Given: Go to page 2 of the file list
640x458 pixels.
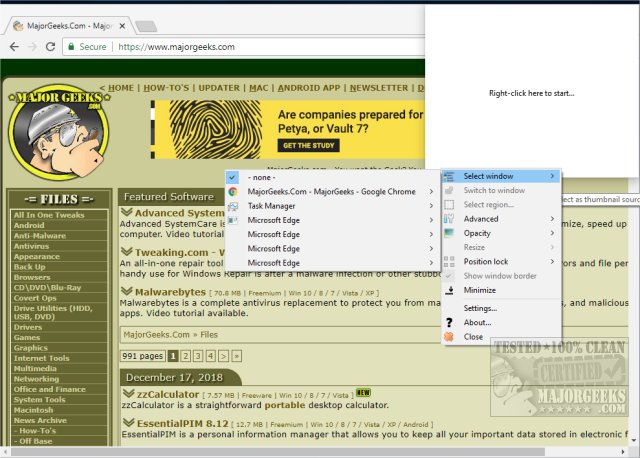Looking at the screenshot, I should click(186, 356).
